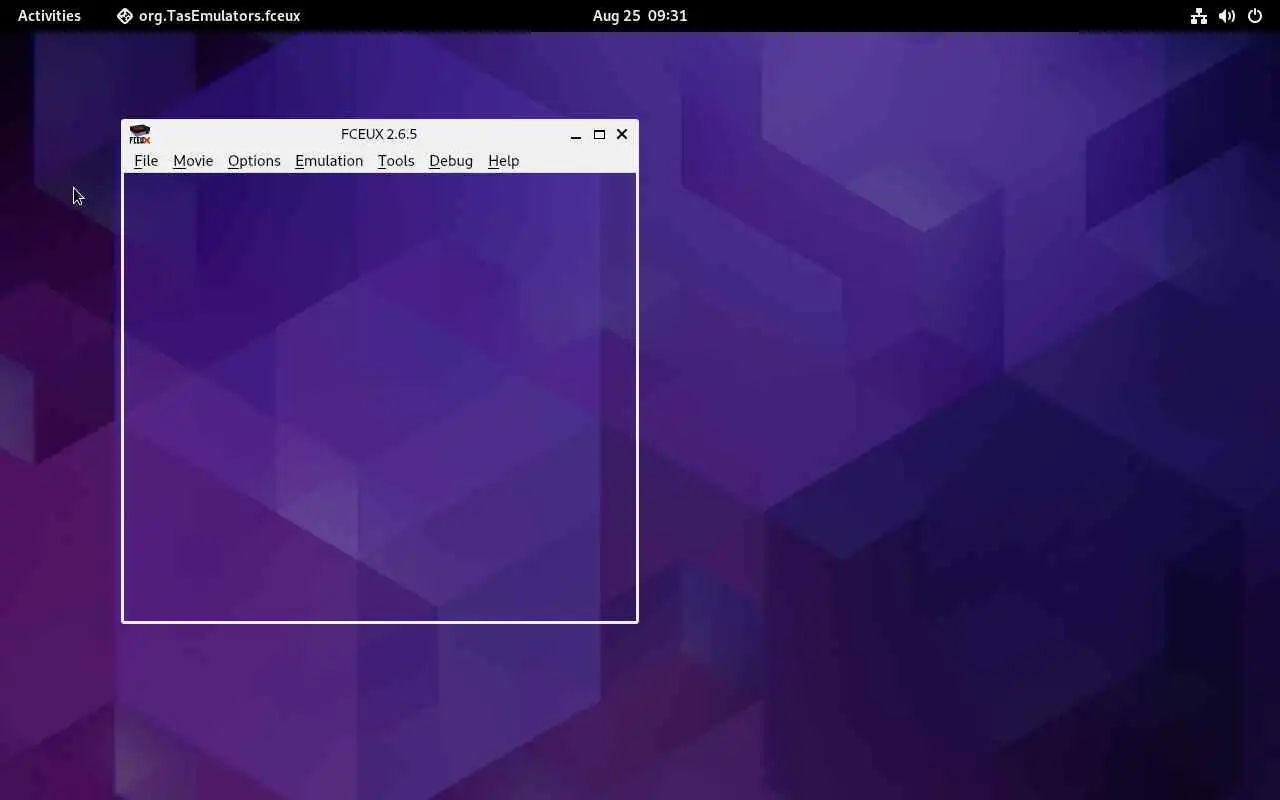
Task: Click the FCEUX 2.6.5 title bar text
Action: [379, 134]
